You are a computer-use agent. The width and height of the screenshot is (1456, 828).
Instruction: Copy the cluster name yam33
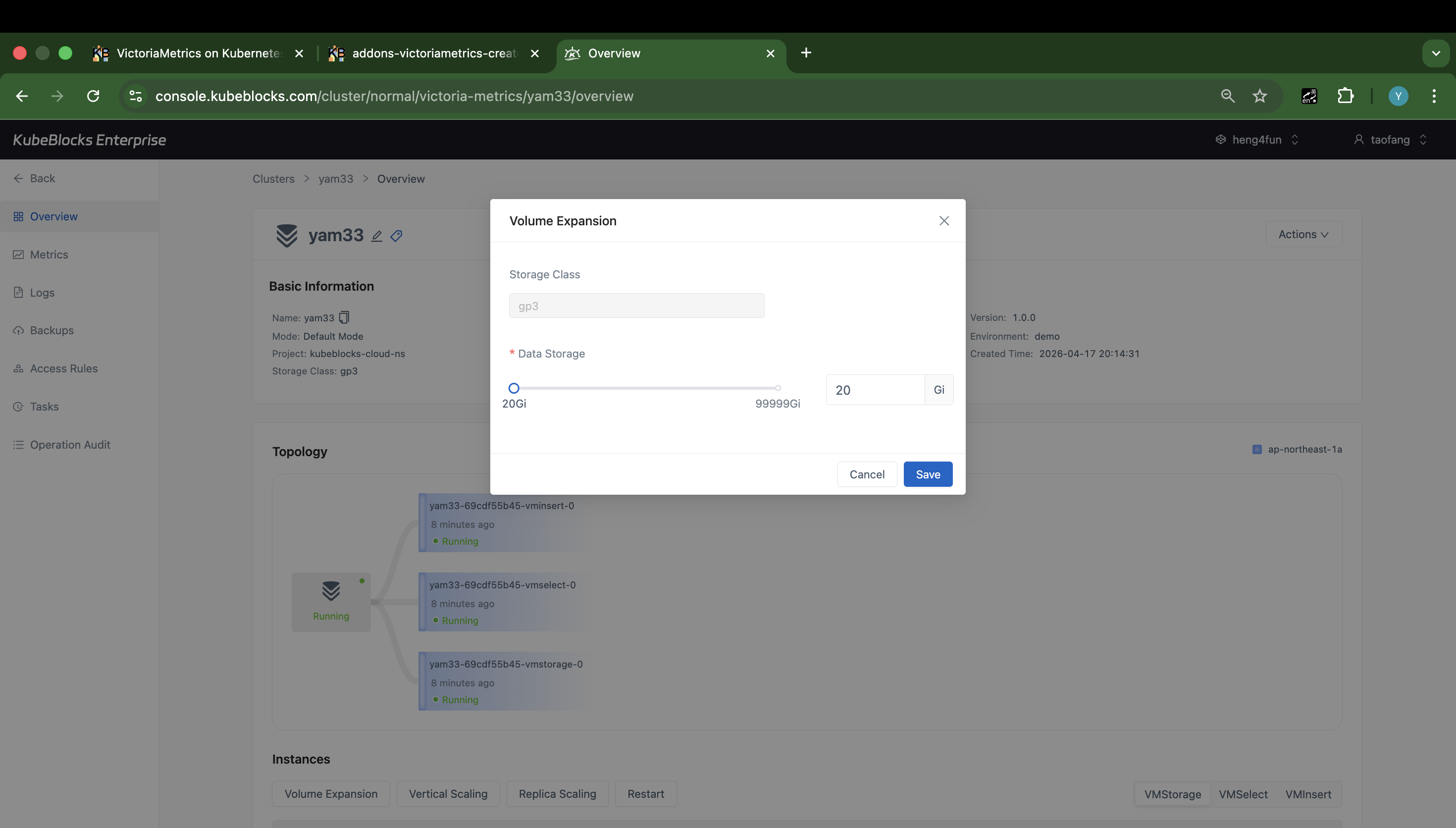pos(344,317)
